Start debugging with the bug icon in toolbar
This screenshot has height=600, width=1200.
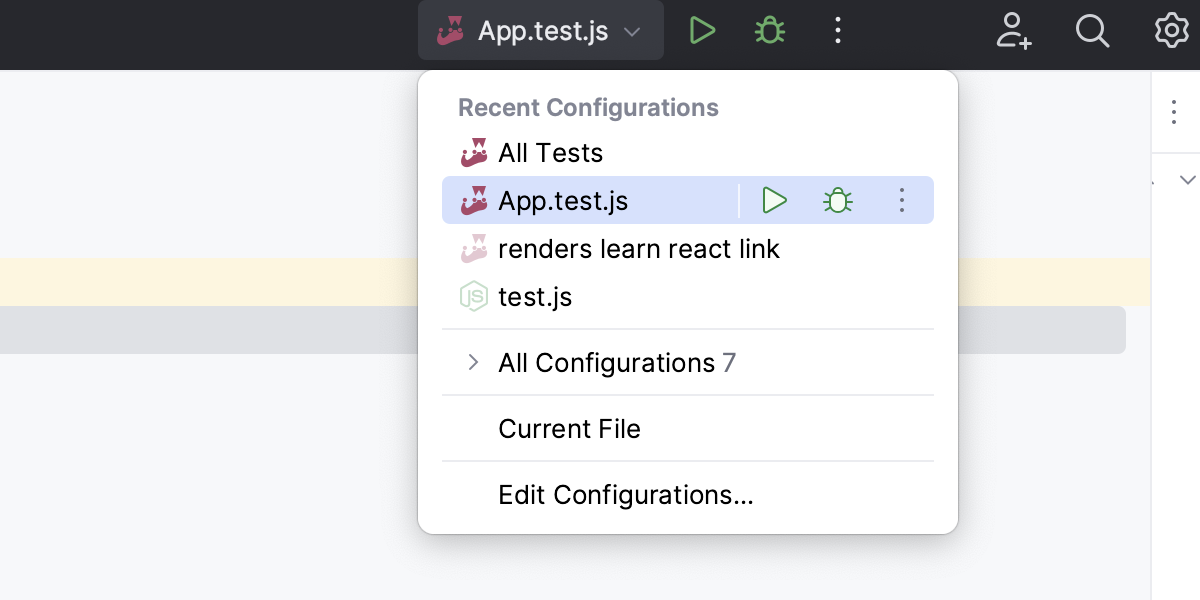(769, 30)
